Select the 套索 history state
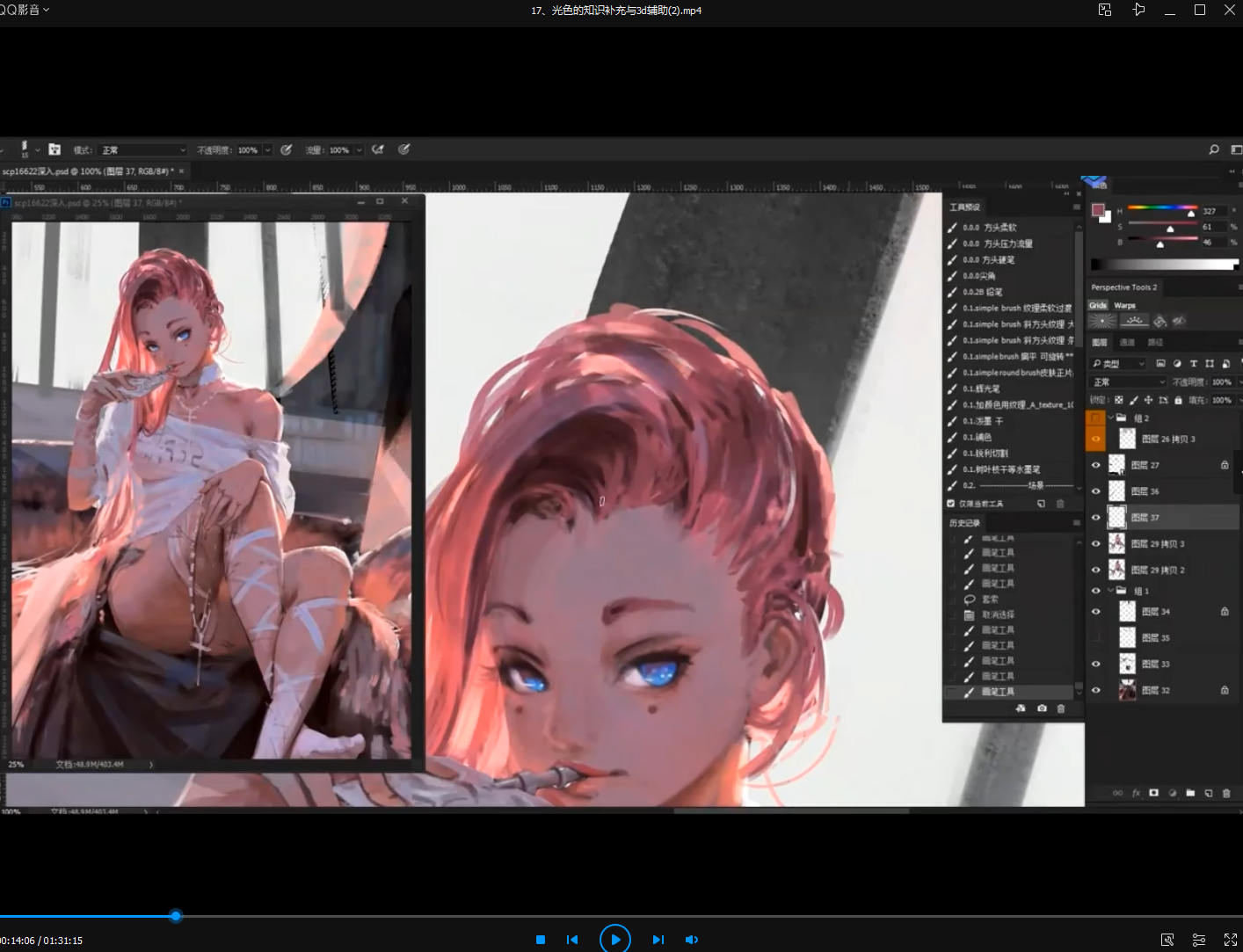The width and height of the screenshot is (1243, 952). [990, 600]
